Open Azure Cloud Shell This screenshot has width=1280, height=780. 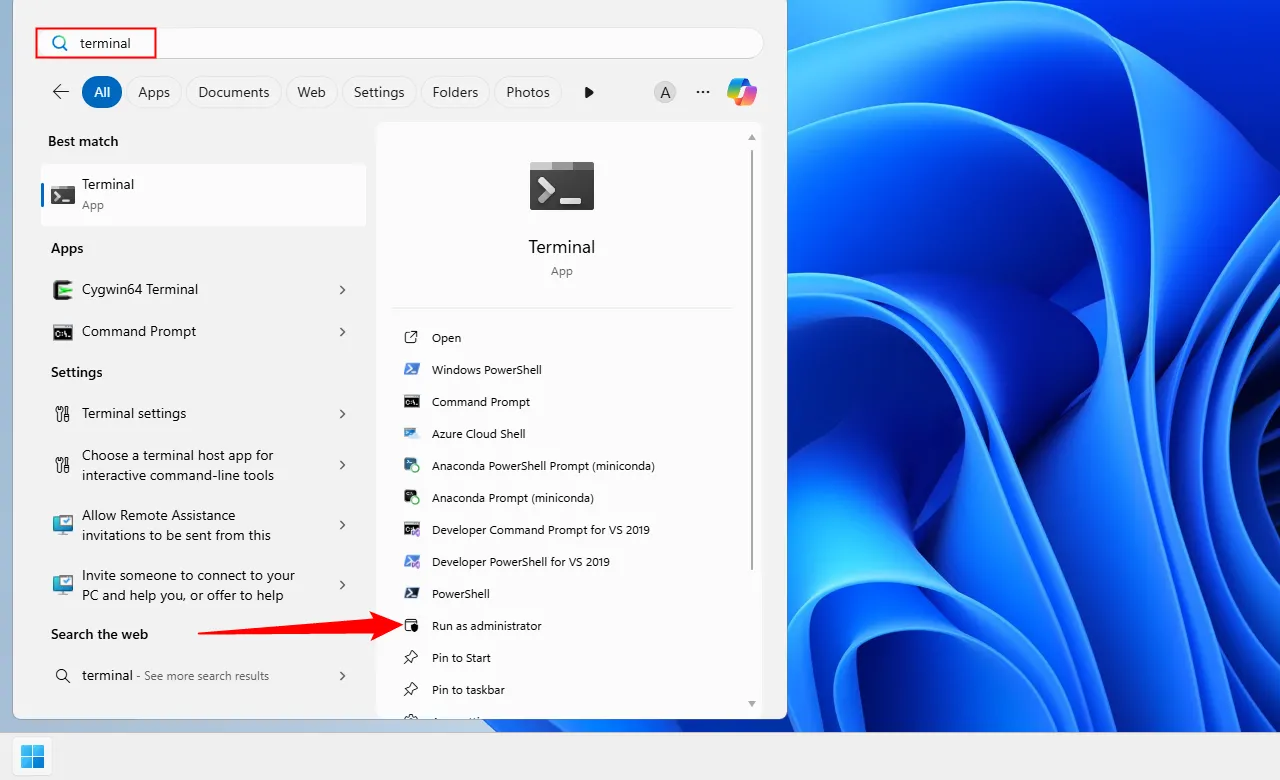click(478, 433)
